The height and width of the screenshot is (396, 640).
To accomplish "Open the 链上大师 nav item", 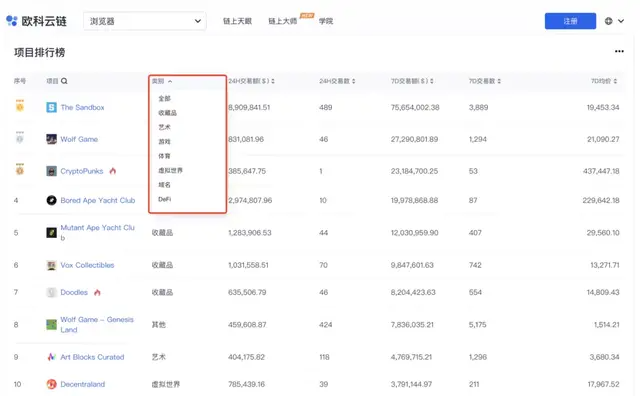I will pos(282,21).
